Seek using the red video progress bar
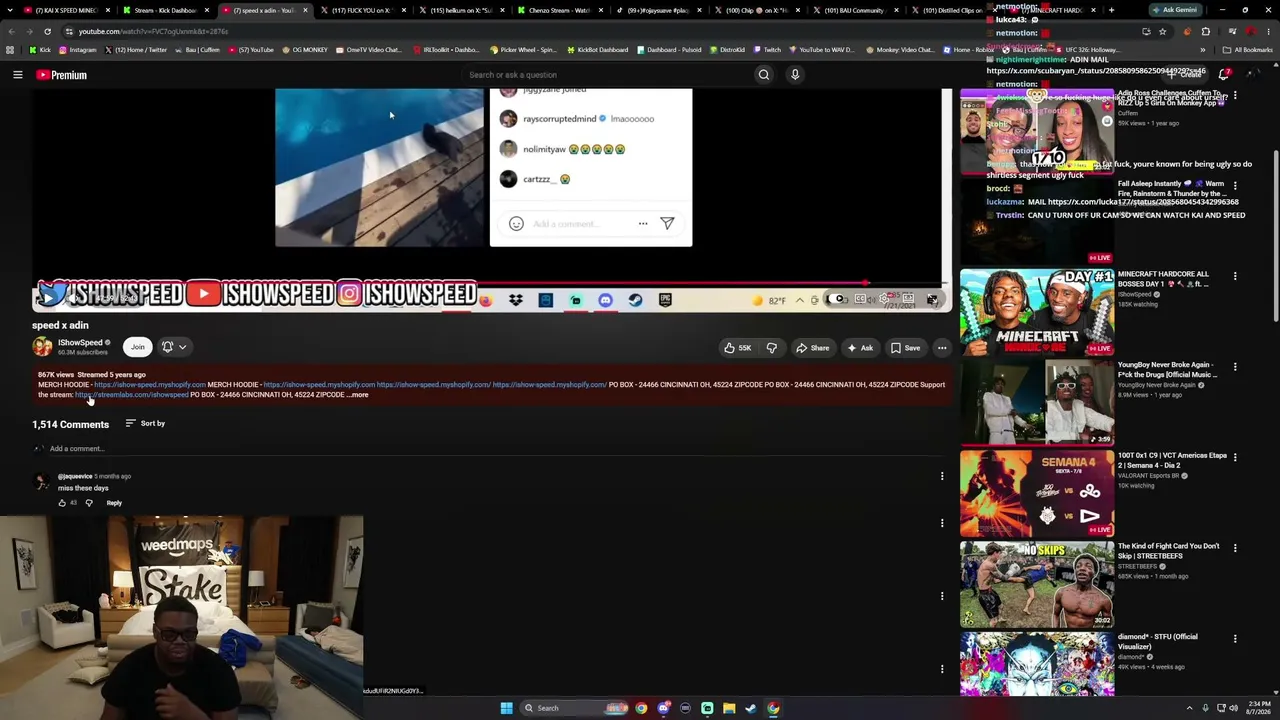Screen dimensions: 1280x720 click(x=490, y=283)
